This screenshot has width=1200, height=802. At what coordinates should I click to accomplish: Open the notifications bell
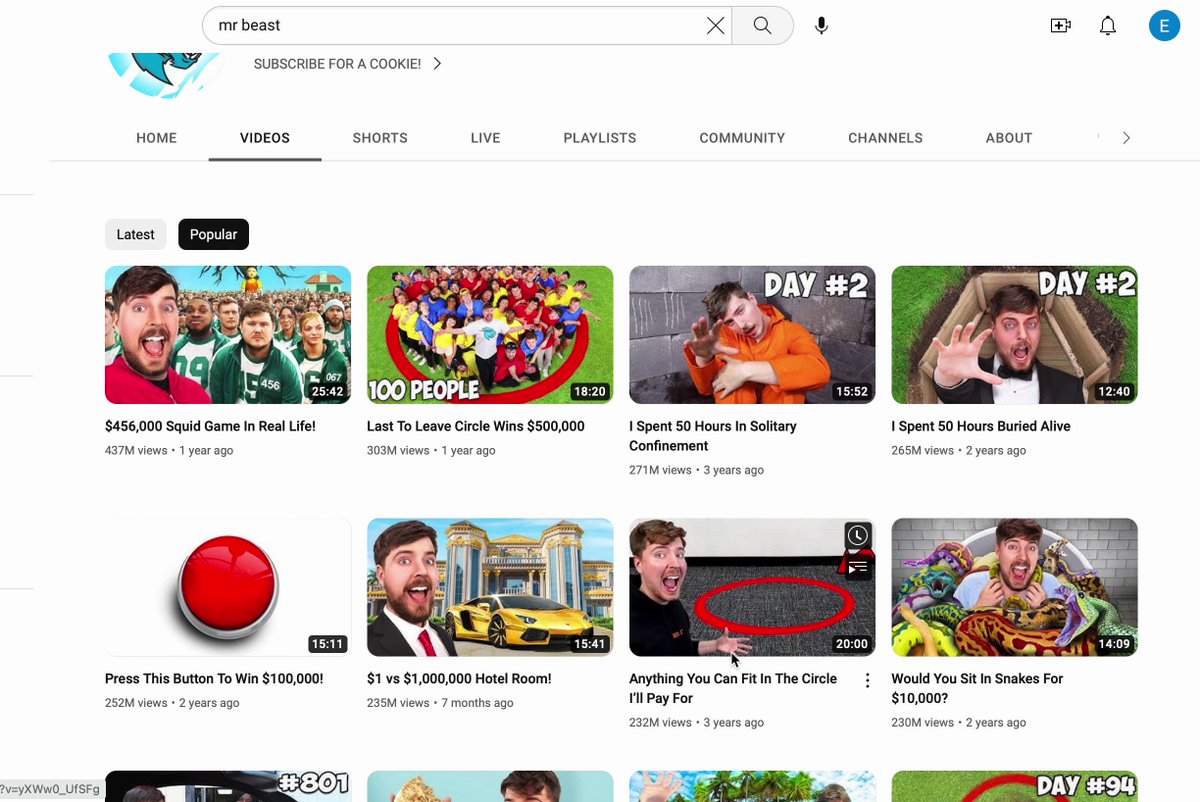[x=1108, y=26]
